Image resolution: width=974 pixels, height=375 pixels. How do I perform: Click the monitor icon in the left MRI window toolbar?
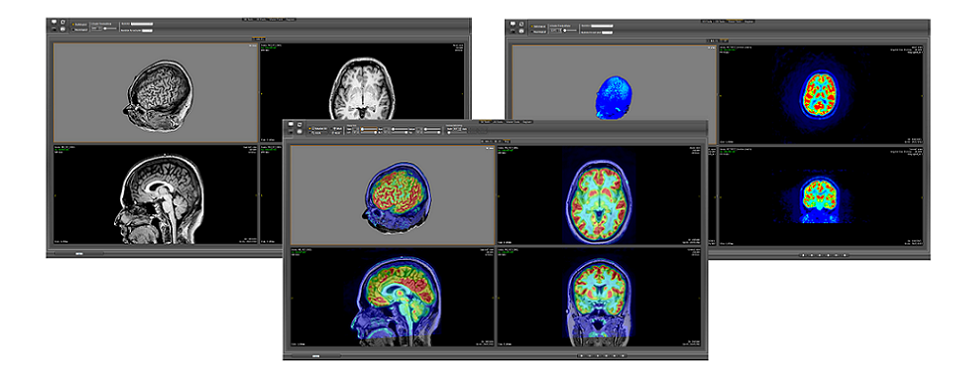54,22
